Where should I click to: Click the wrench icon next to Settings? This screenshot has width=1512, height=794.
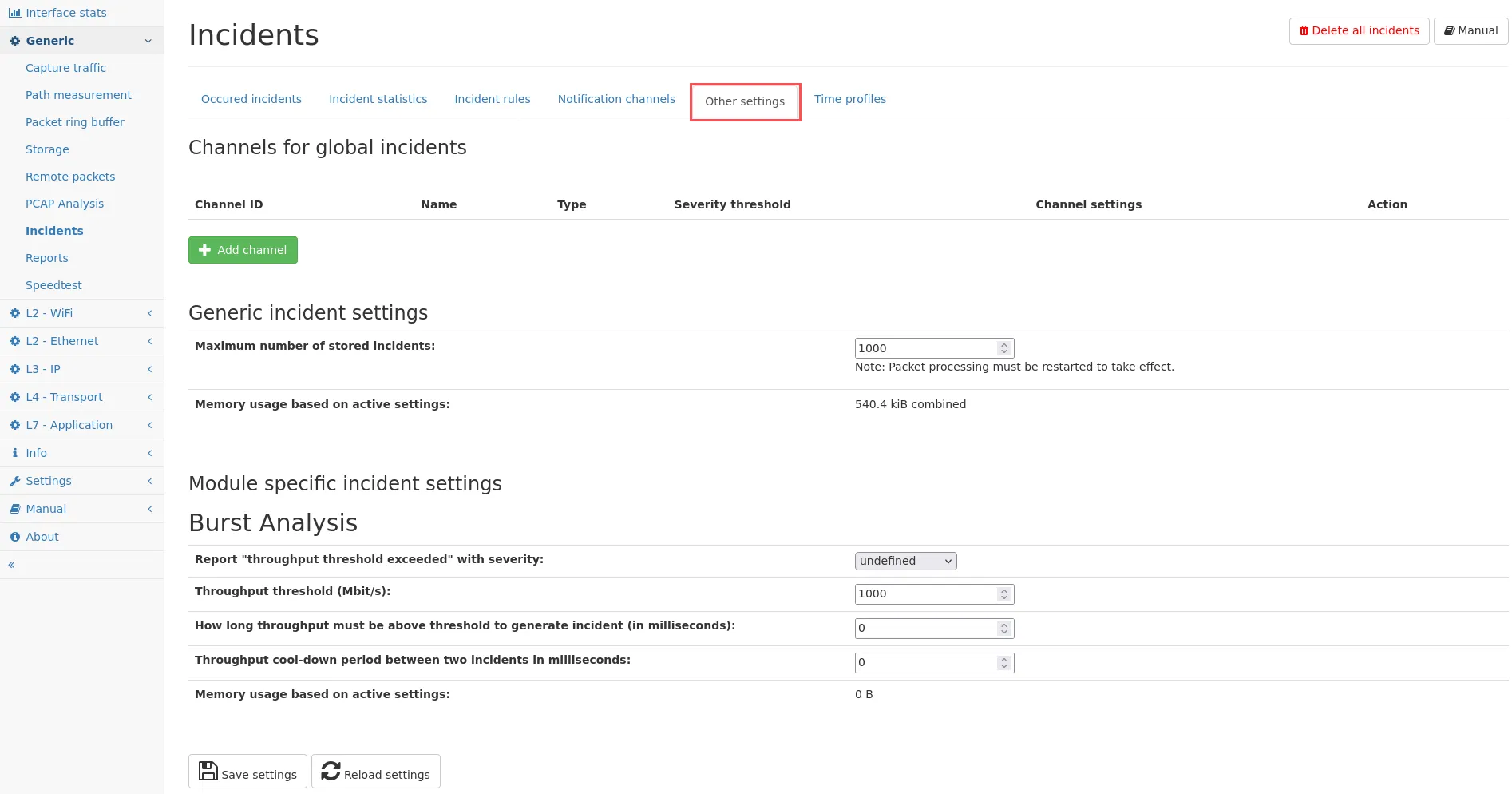[x=14, y=481]
